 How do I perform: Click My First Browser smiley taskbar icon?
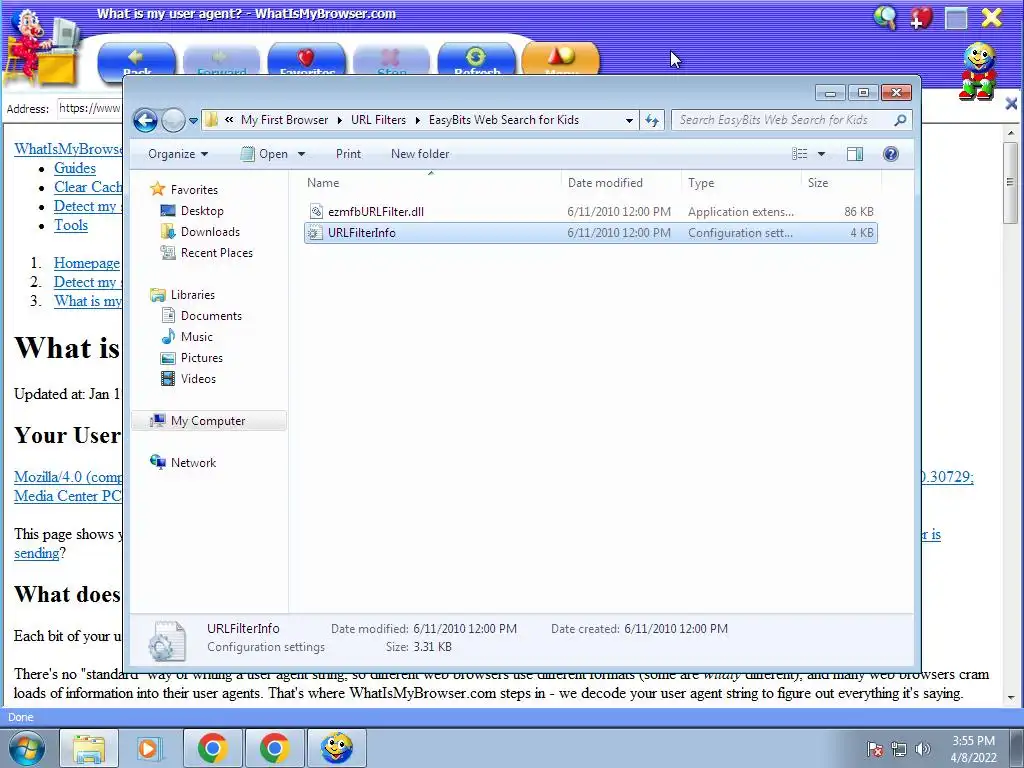pos(336,748)
